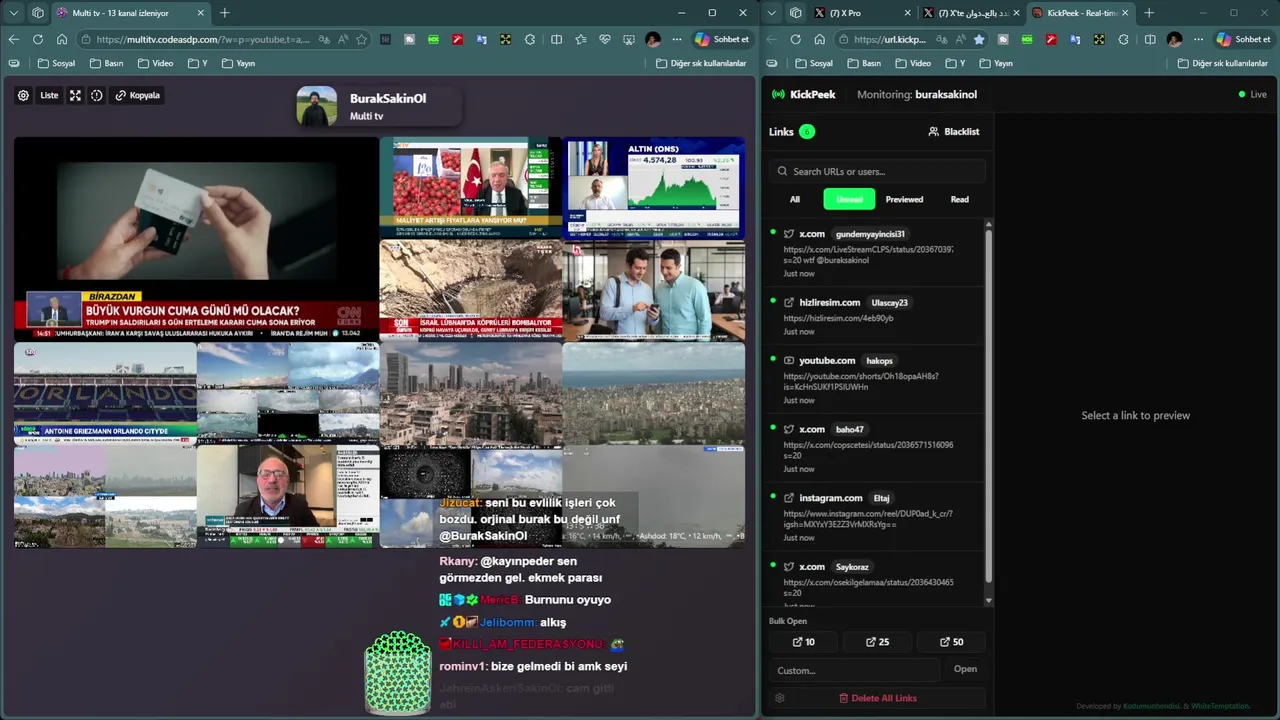Click the Kopyala link-copy button
This screenshot has height=720, width=1280.
coord(138,95)
